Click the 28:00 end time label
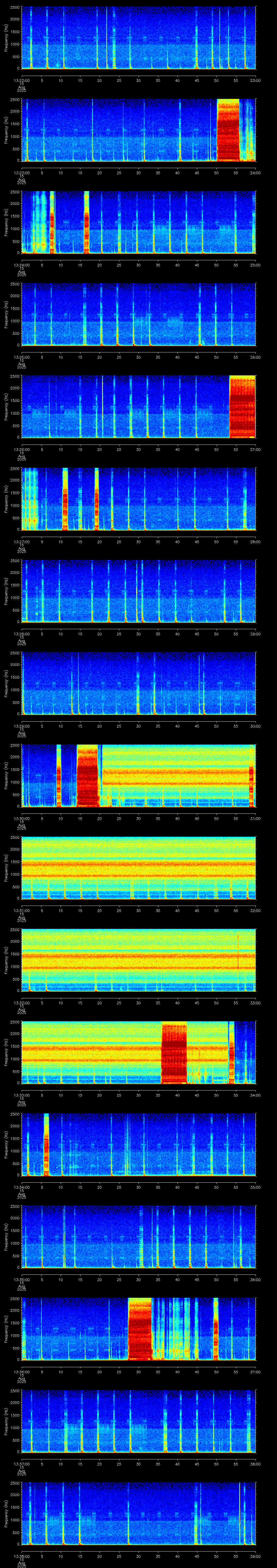 tap(255, 542)
